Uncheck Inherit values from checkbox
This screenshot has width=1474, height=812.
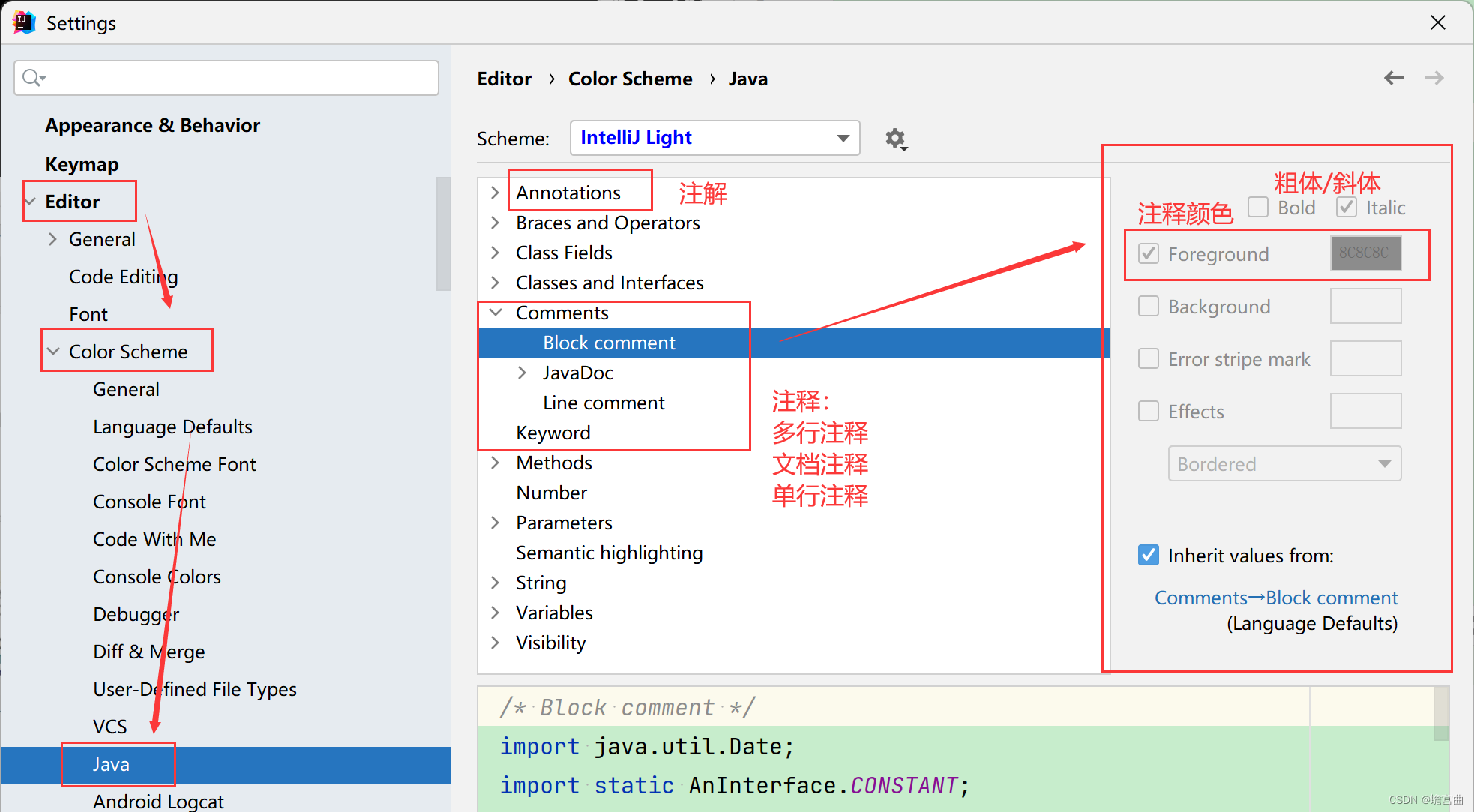click(1149, 555)
